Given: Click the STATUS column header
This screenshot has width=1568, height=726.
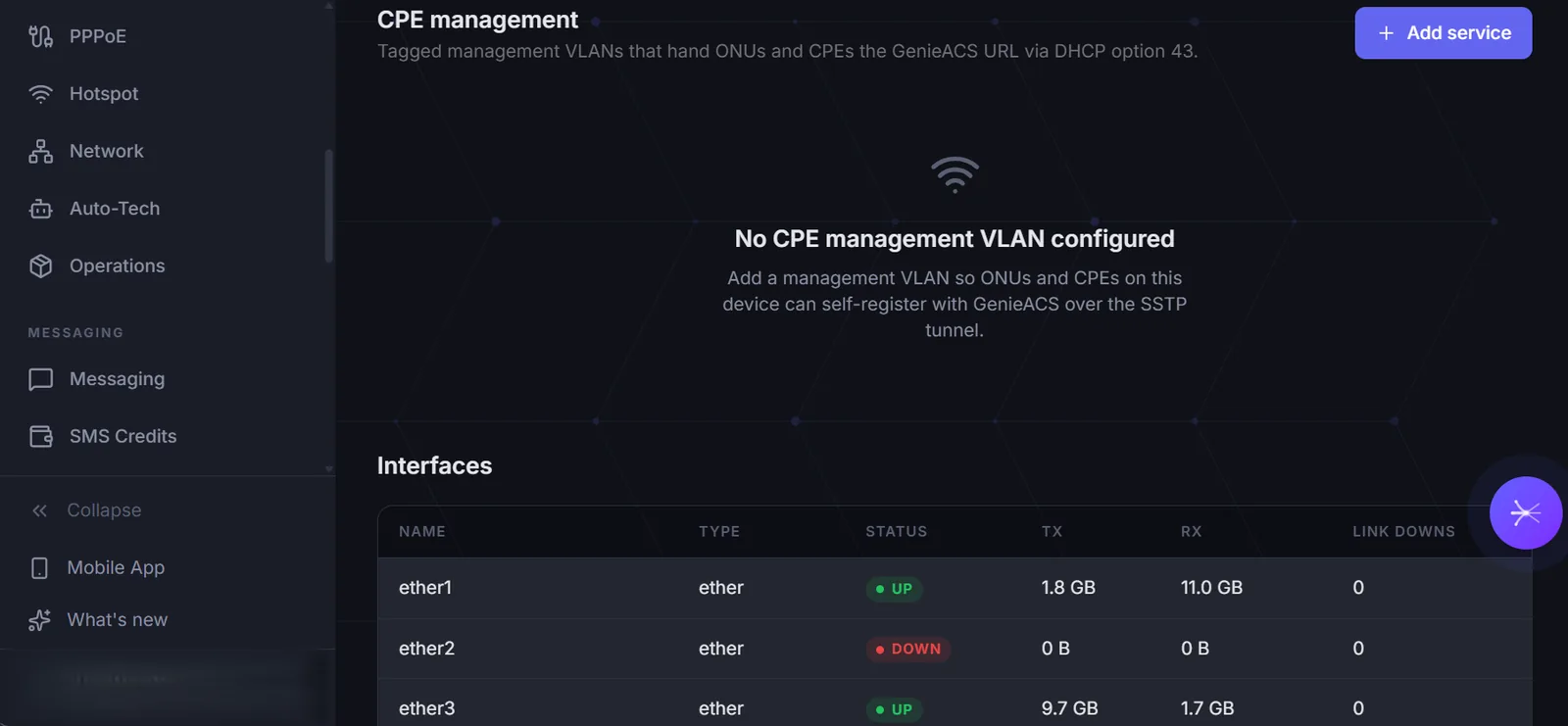Looking at the screenshot, I should tap(896, 531).
